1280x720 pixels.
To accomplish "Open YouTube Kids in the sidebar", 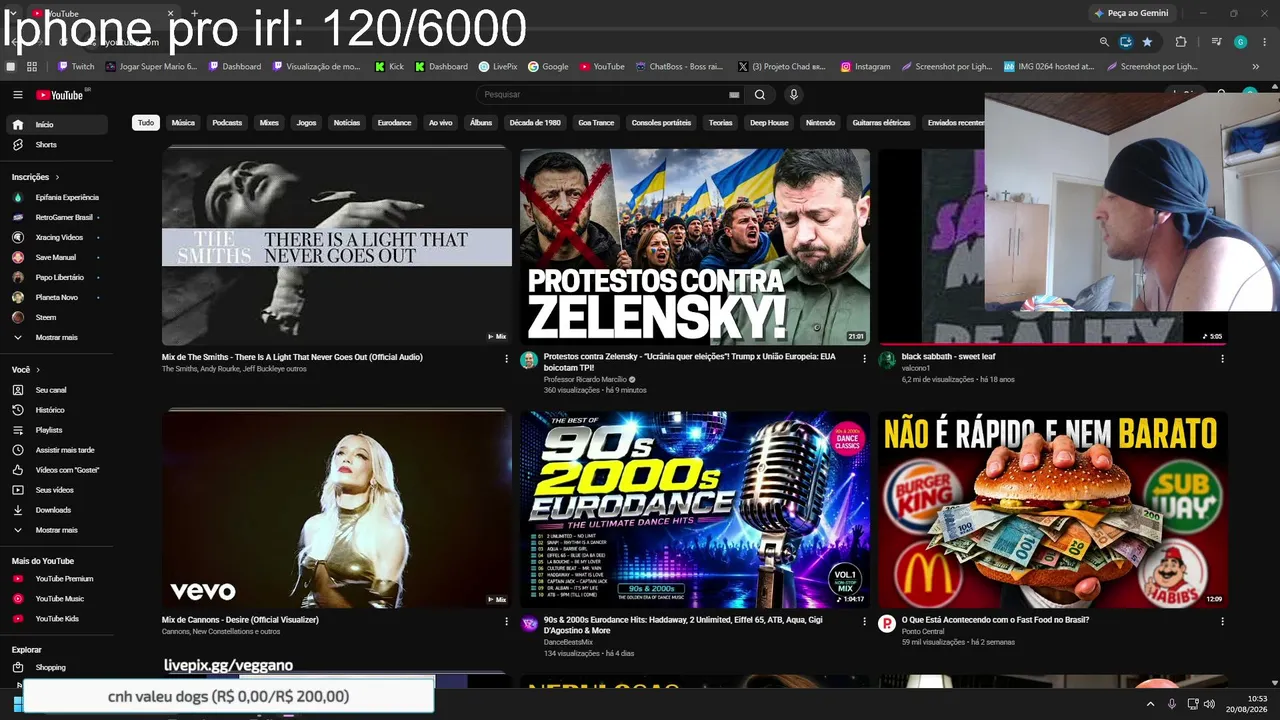I will coord(58,619).
